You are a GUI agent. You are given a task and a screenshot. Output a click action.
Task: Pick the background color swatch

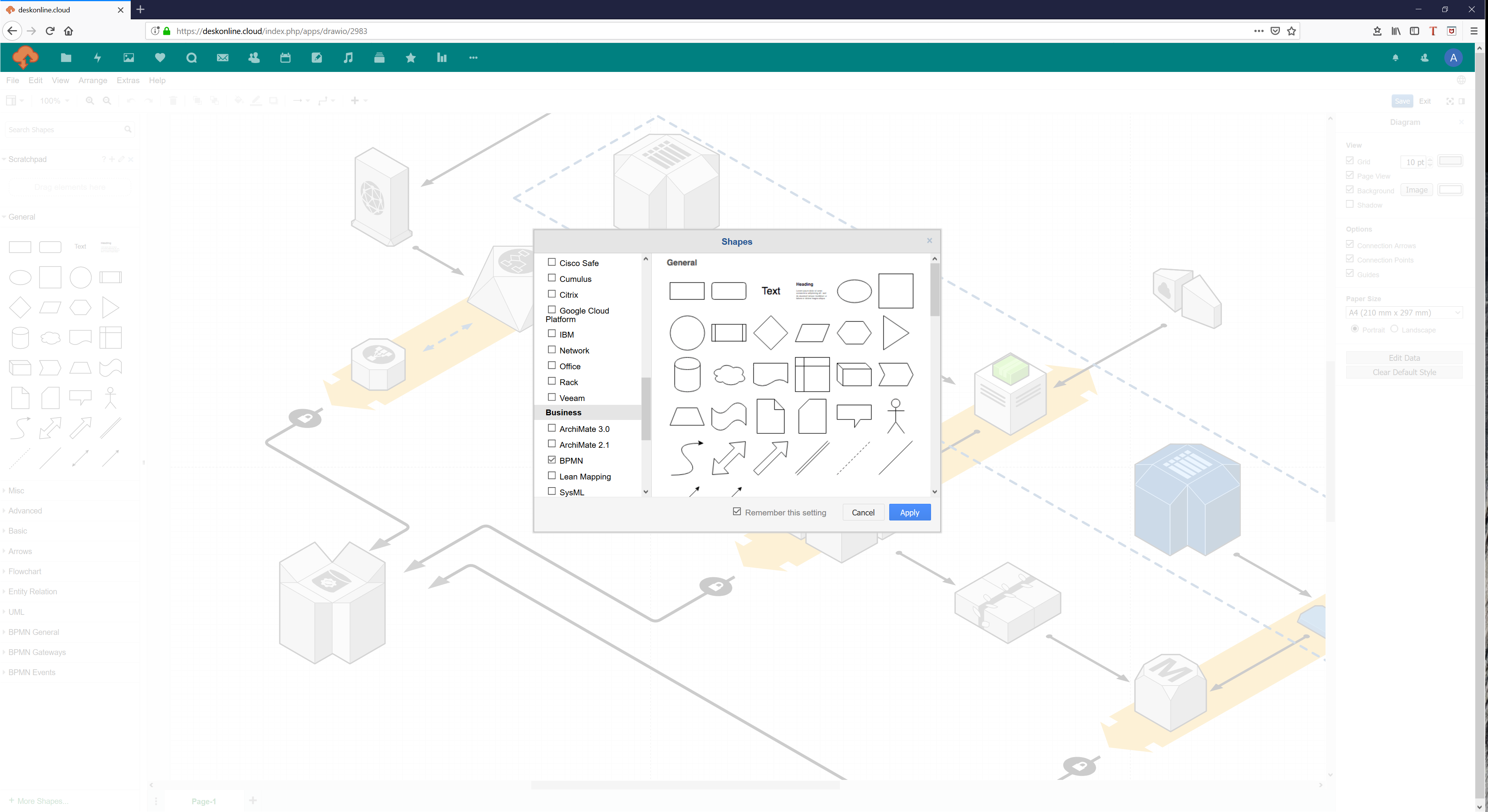[x=1450, y=189]
